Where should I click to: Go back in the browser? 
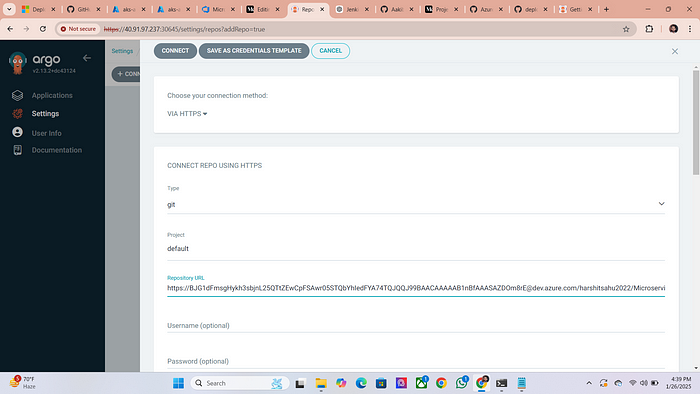(x=10, y=29)
